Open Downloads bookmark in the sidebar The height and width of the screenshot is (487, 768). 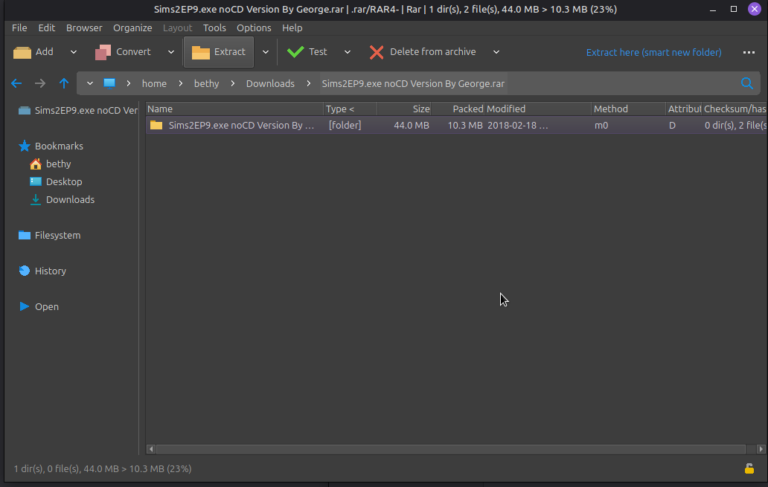(x=70, y=200)
